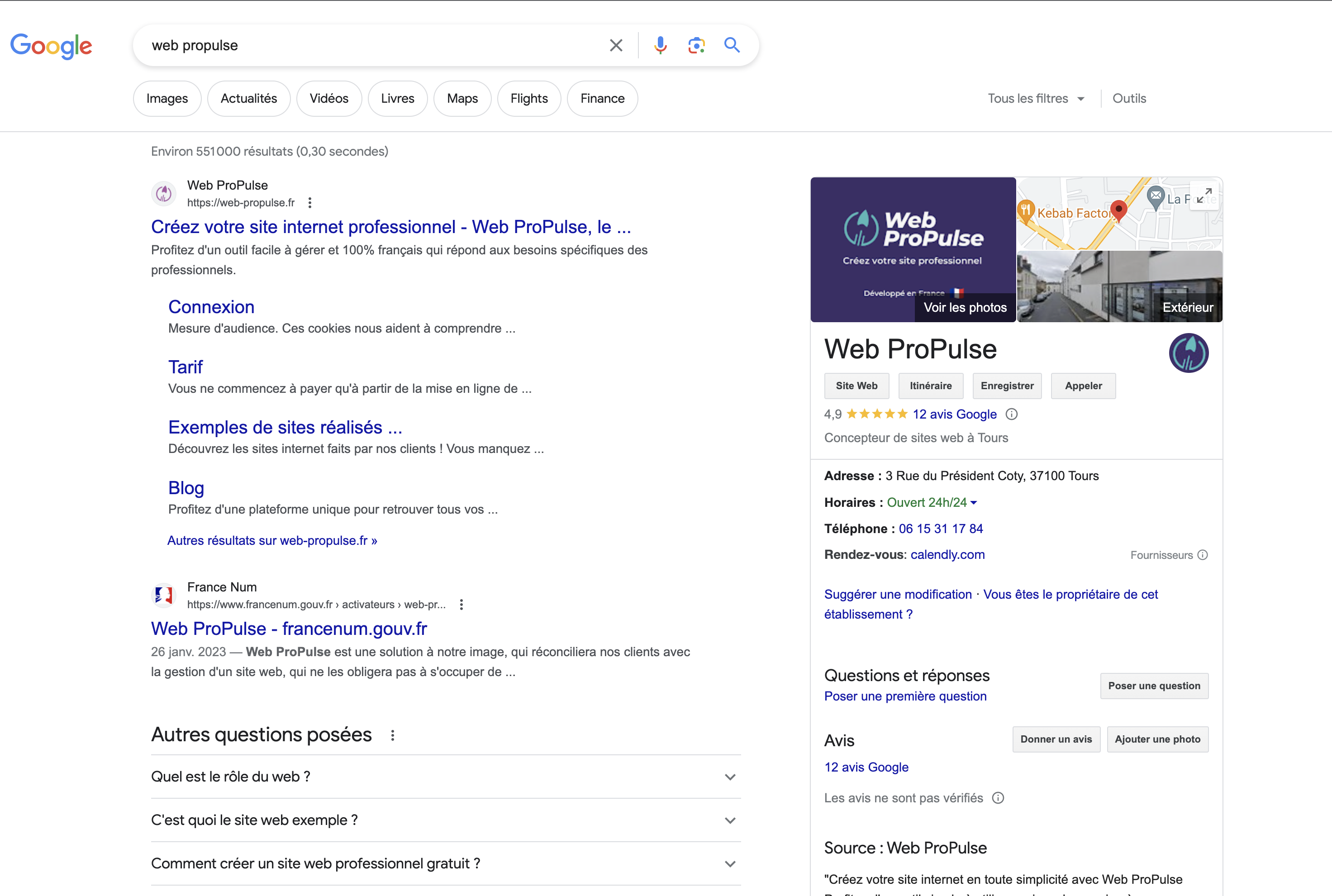This screenshot has height=896, width=1332.
Task: Click info icon next to 12 avis Google
Action: 1012,414
